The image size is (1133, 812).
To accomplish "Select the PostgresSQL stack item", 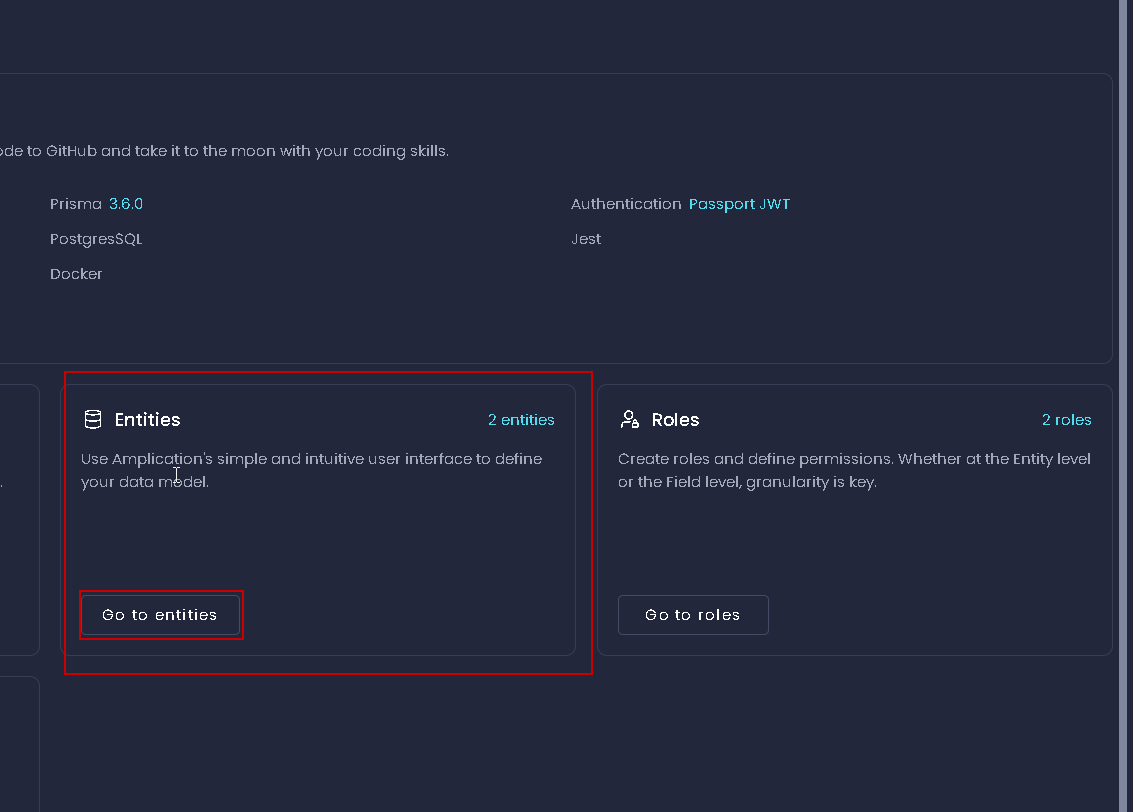I will pyautogui.click(x=96, y=238).
